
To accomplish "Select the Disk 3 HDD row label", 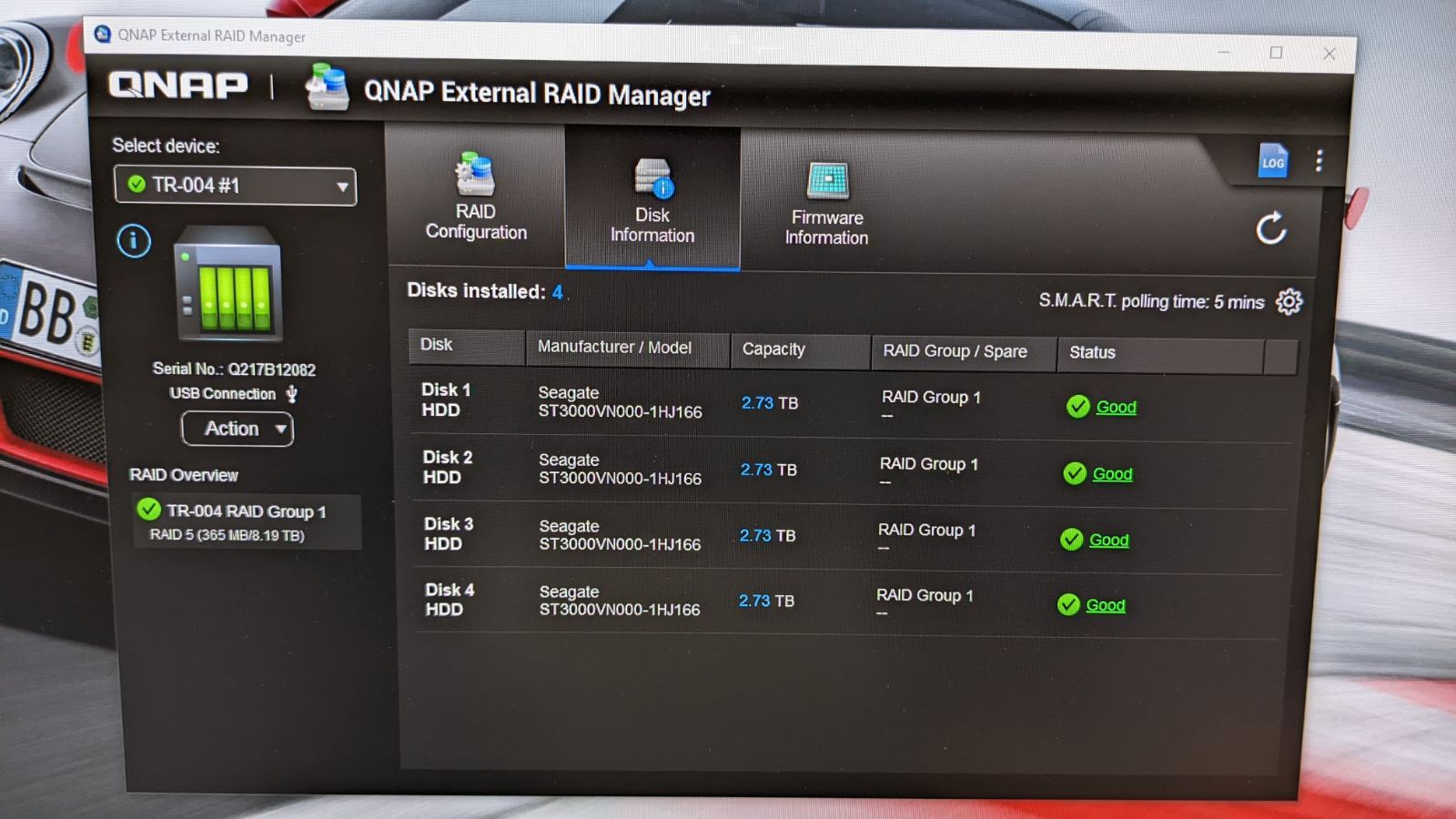I will point(449,533).
